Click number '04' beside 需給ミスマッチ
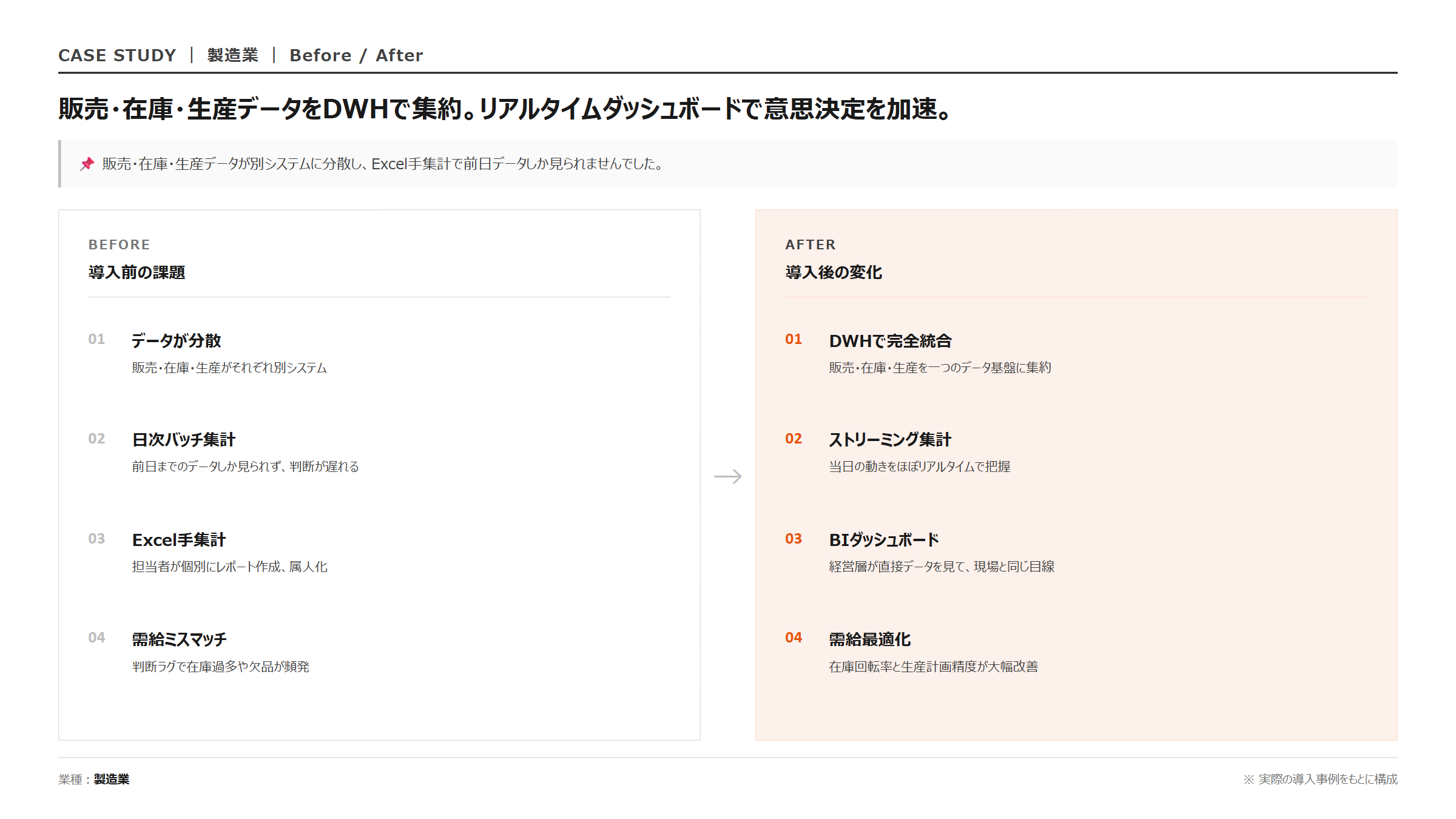Screen dimensions: 1456x819 97,638
